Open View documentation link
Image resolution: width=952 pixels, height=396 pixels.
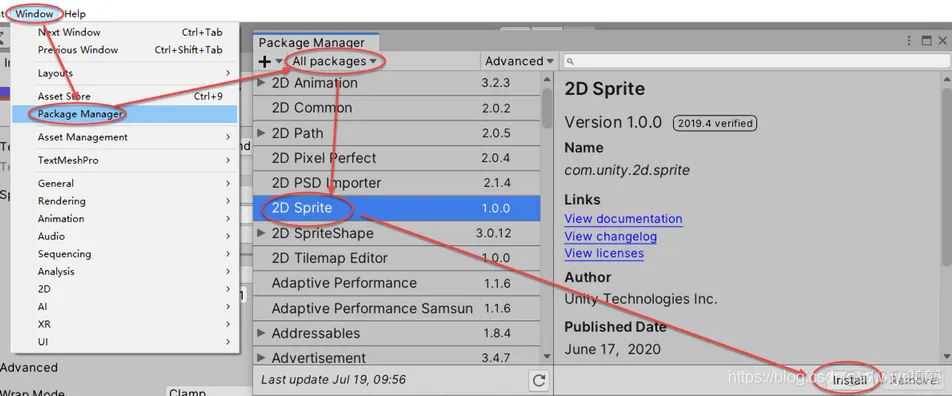tap(624, 219)
